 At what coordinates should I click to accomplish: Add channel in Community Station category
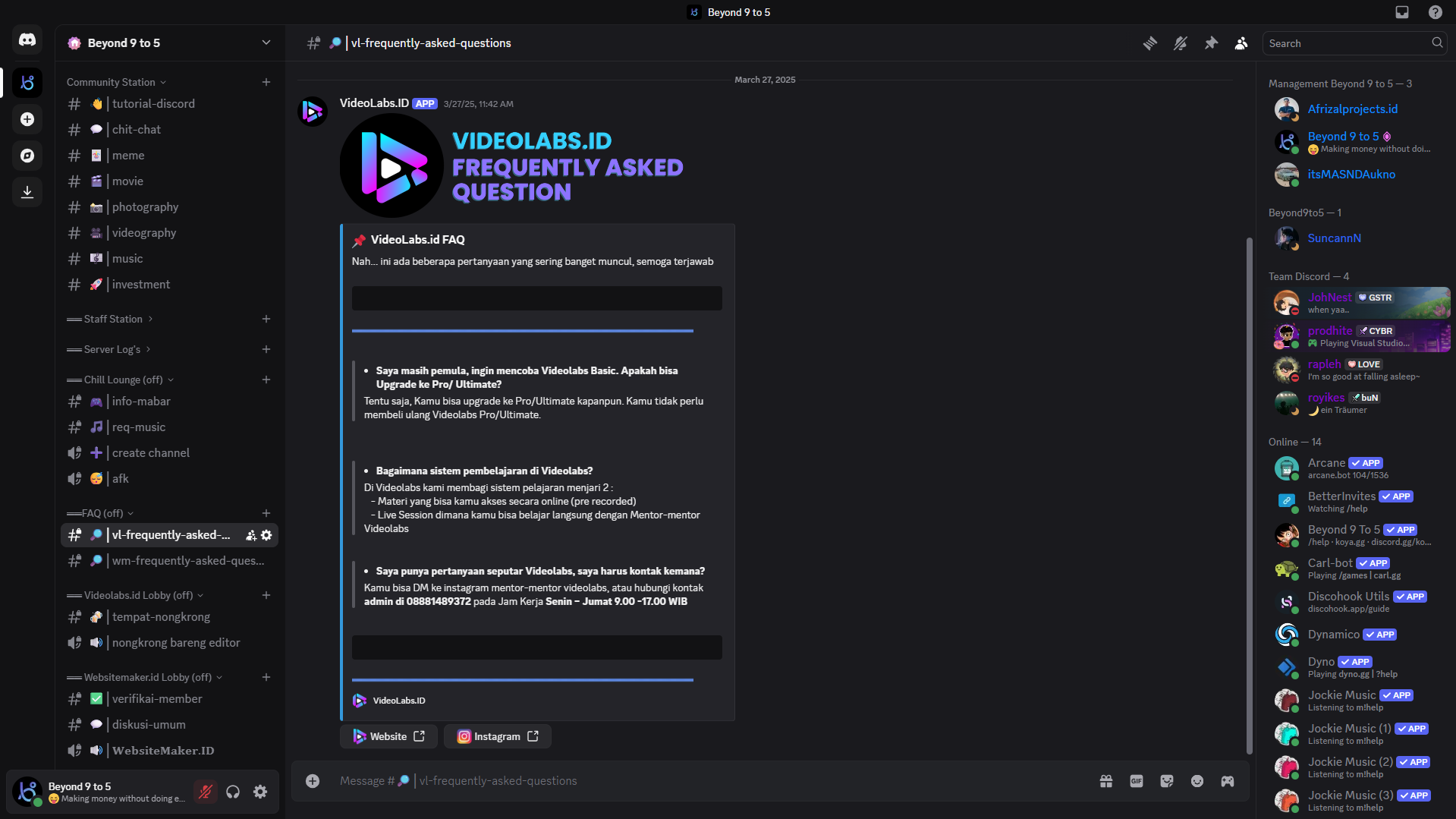click(x=266, y=82)
